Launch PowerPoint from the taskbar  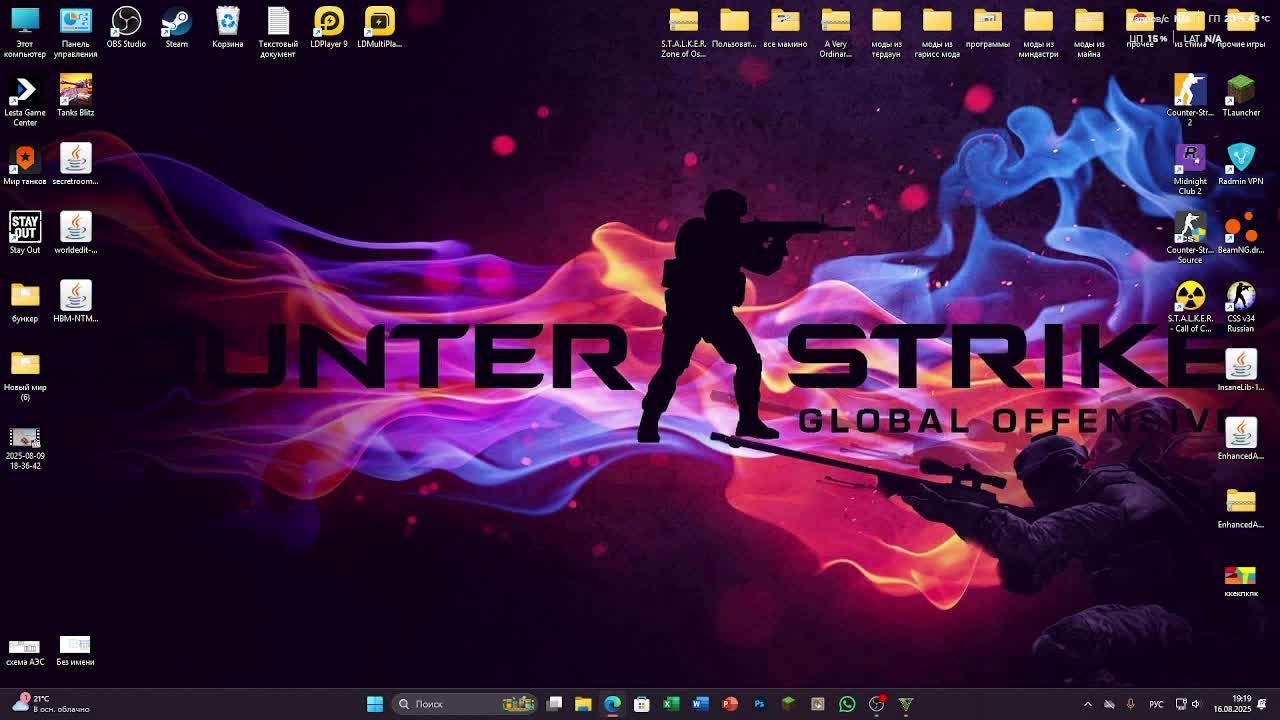[730, 704]
